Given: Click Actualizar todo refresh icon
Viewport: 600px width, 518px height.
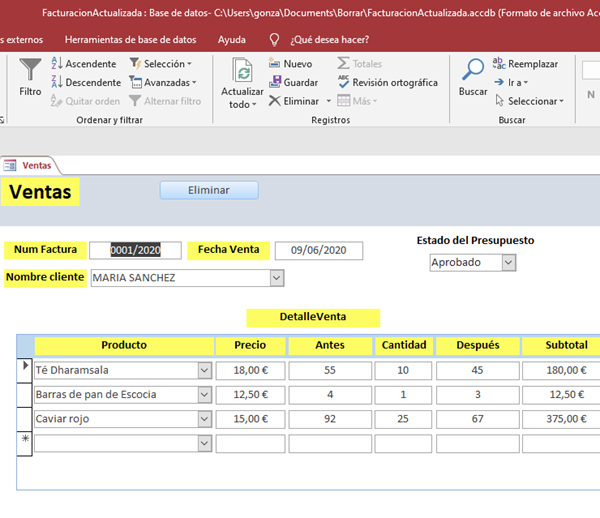Looking at the screenshot, I should point(242,72).
